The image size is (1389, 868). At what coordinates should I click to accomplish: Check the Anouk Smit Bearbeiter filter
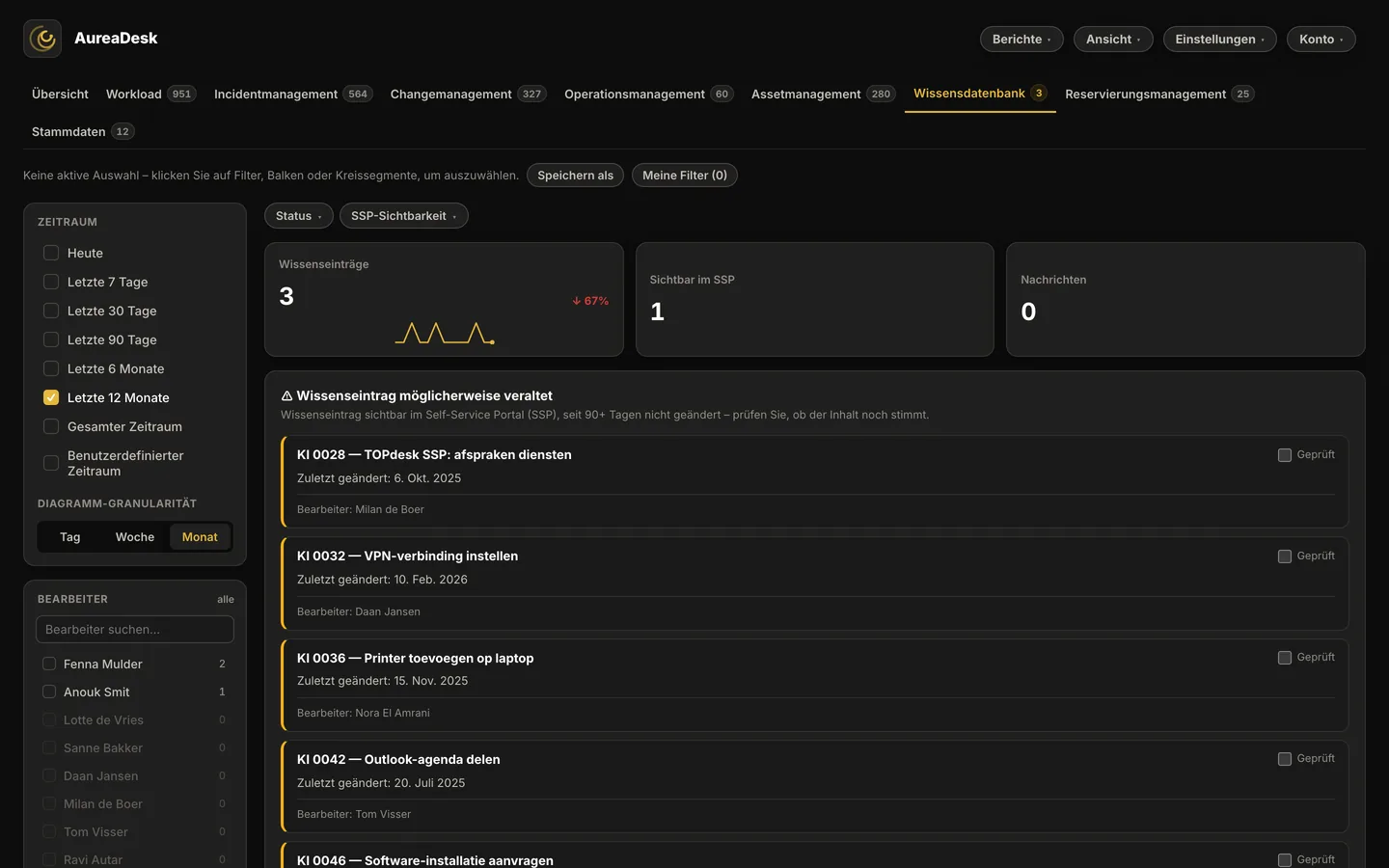(x=49, y=692)
